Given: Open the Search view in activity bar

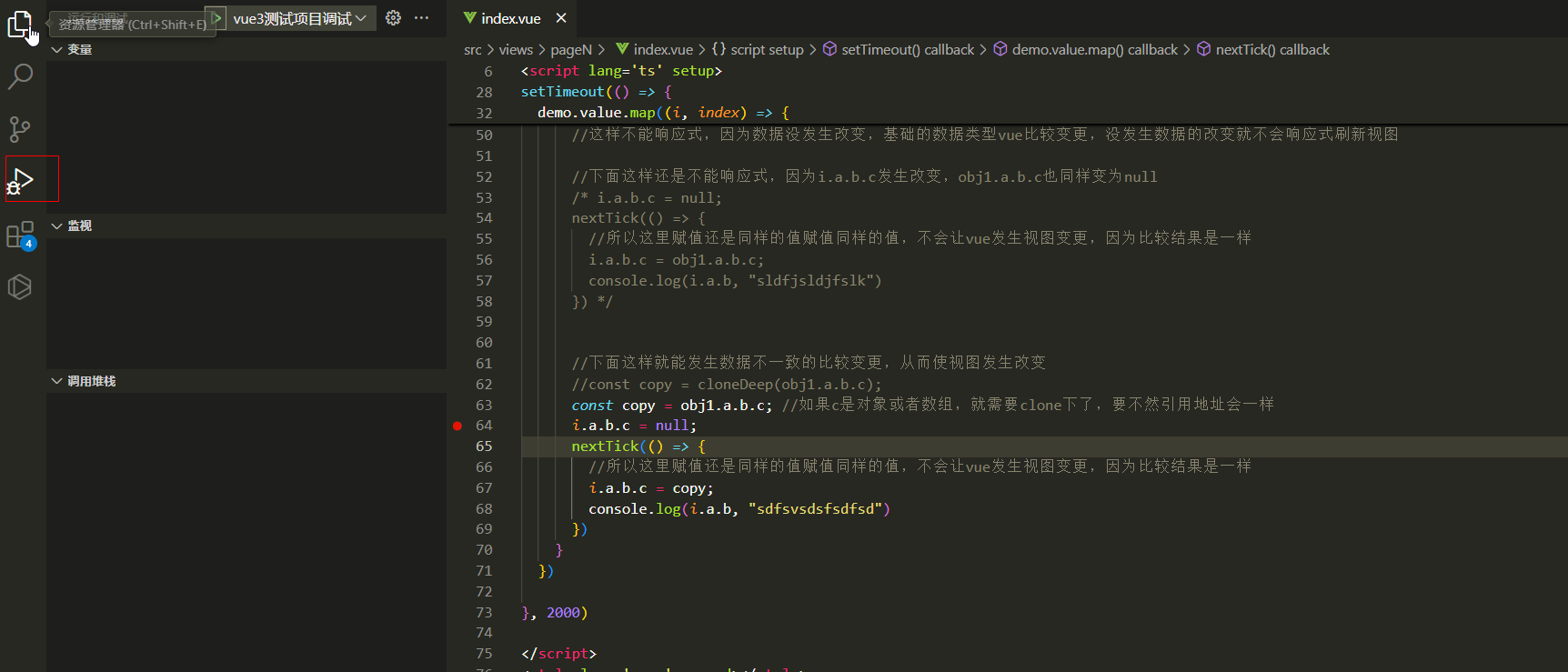Looking at the screenshot, I should [20, 77].
